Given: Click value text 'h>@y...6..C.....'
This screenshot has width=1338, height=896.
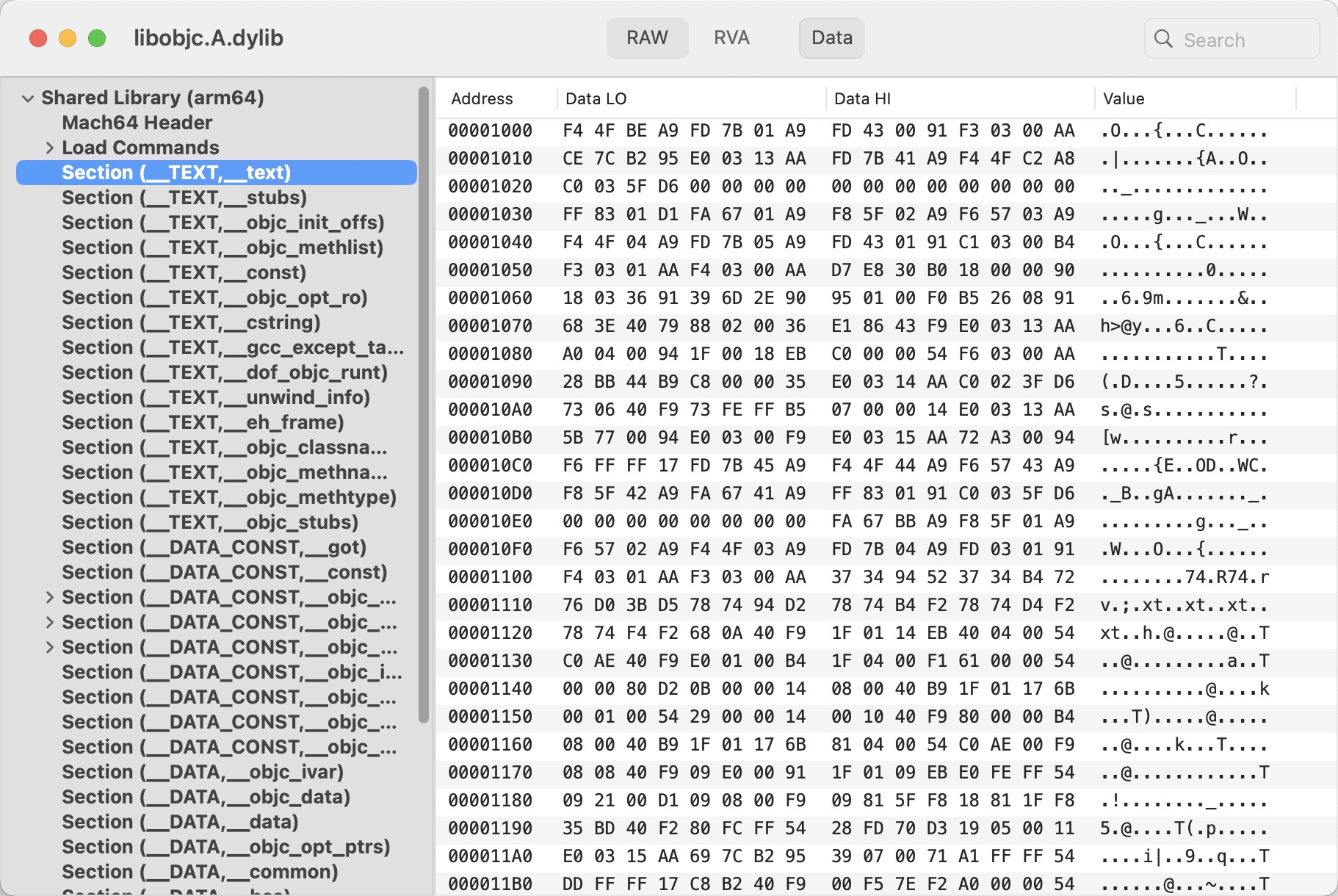Looking at the screenshot, I should click(1184, 326).
